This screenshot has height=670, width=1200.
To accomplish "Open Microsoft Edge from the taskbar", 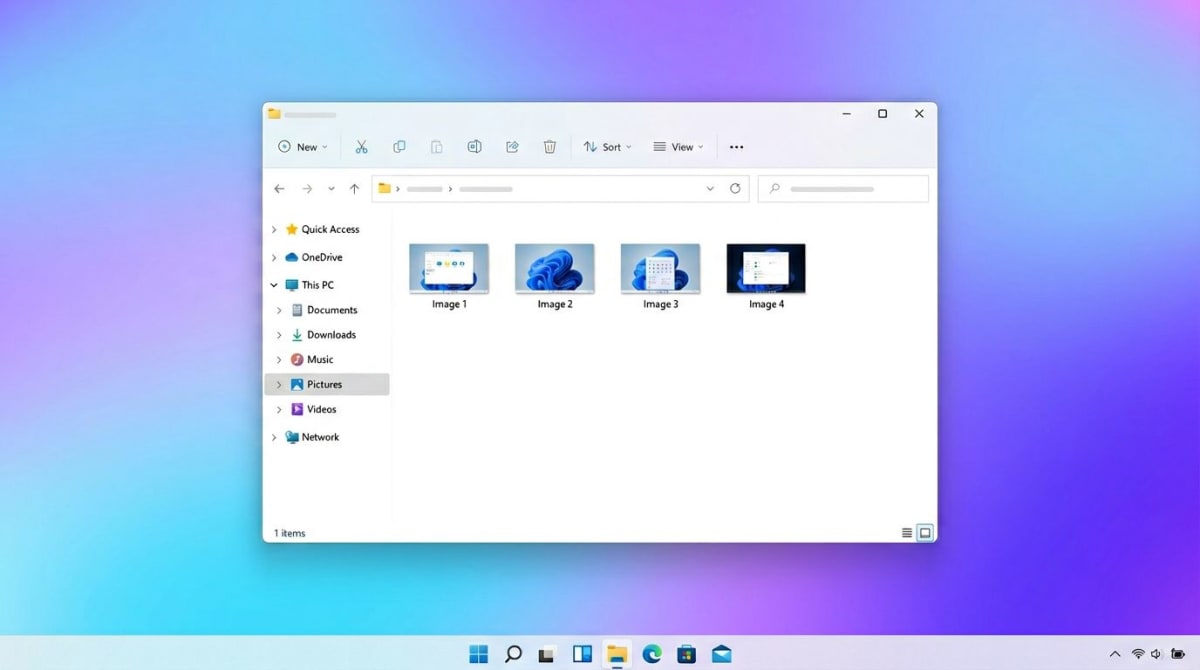I will pos(652,654).
